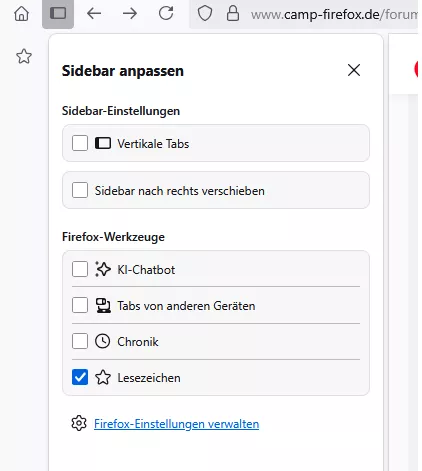Click the padlock site security icon
Viewport: 422px width, 471px height.
[x=233, y=14]
